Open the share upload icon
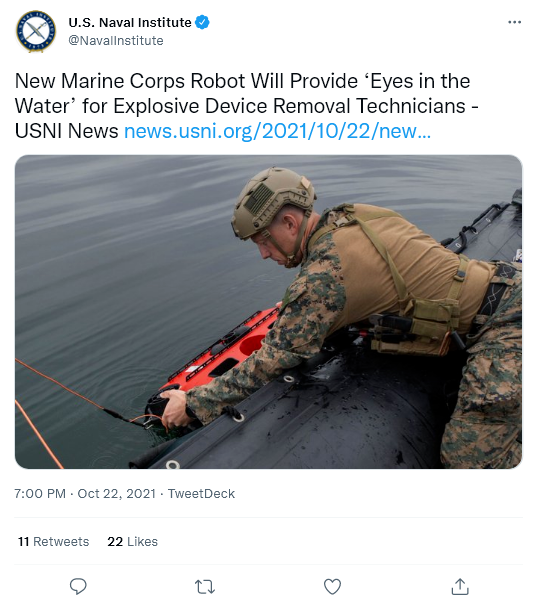The width and height of the screenshot is (535, 605). coord(460,586)
